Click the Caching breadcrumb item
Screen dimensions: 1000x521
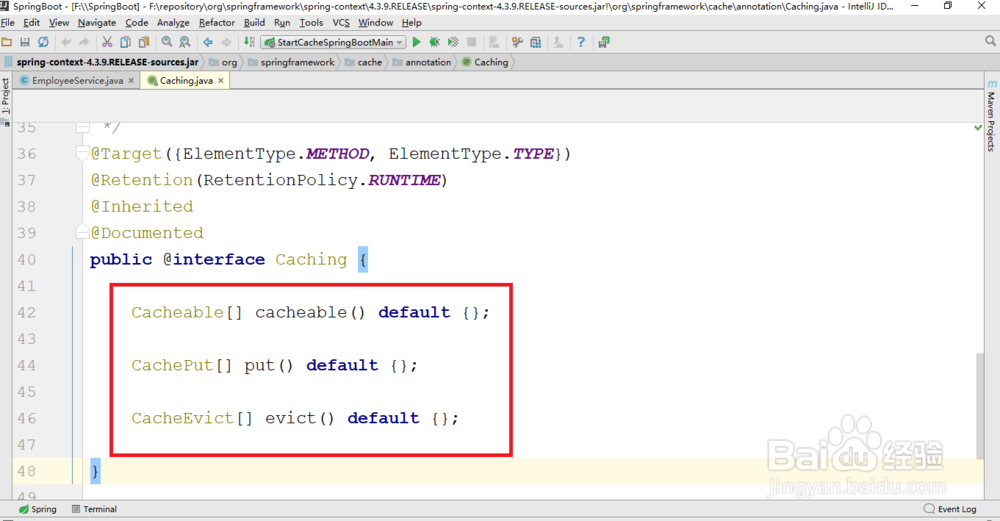pyautogui.click(x=485, y=62)
